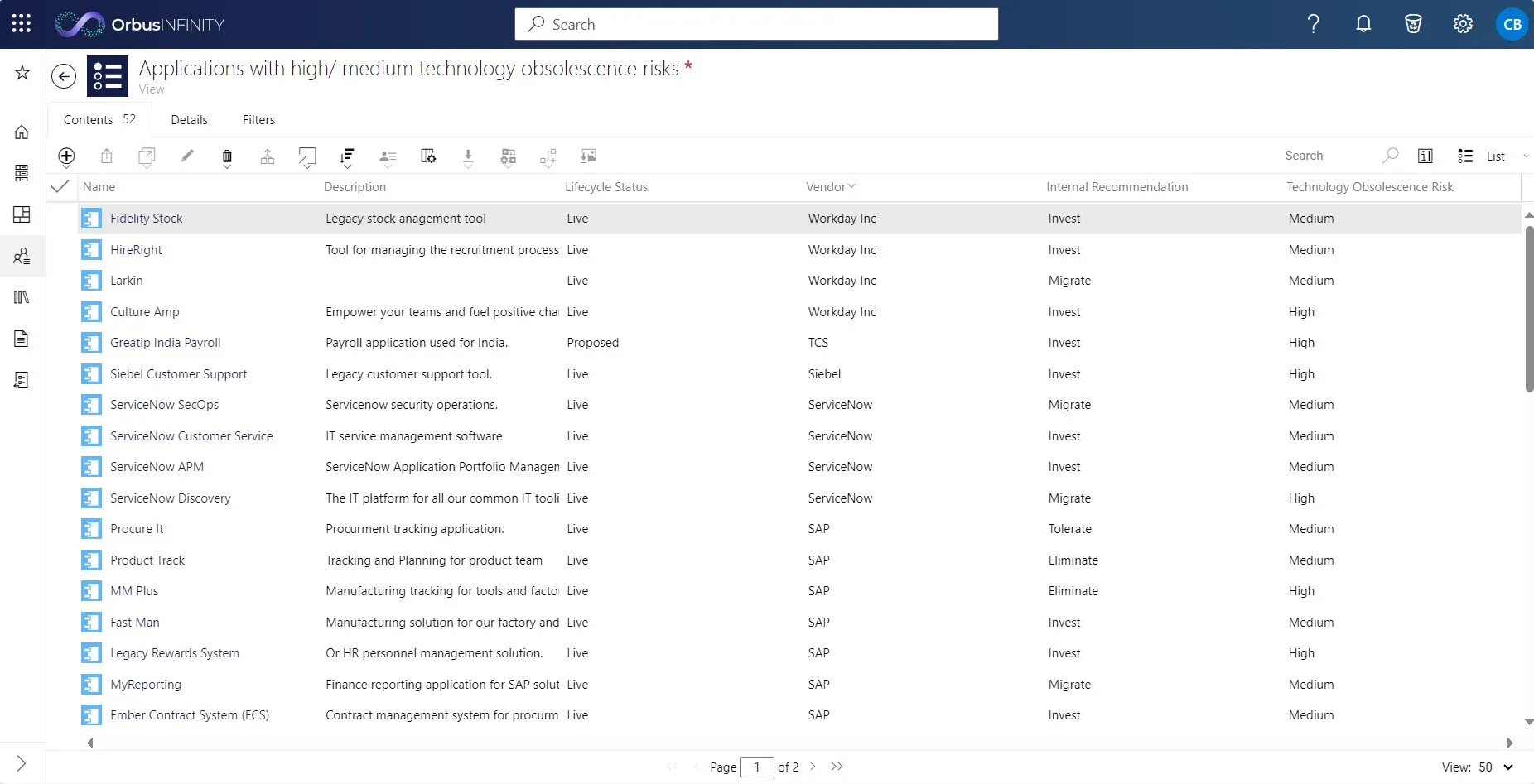Open the settings gear icon
Screen dimensions: 1534x784
click(x=1463, y=24)
